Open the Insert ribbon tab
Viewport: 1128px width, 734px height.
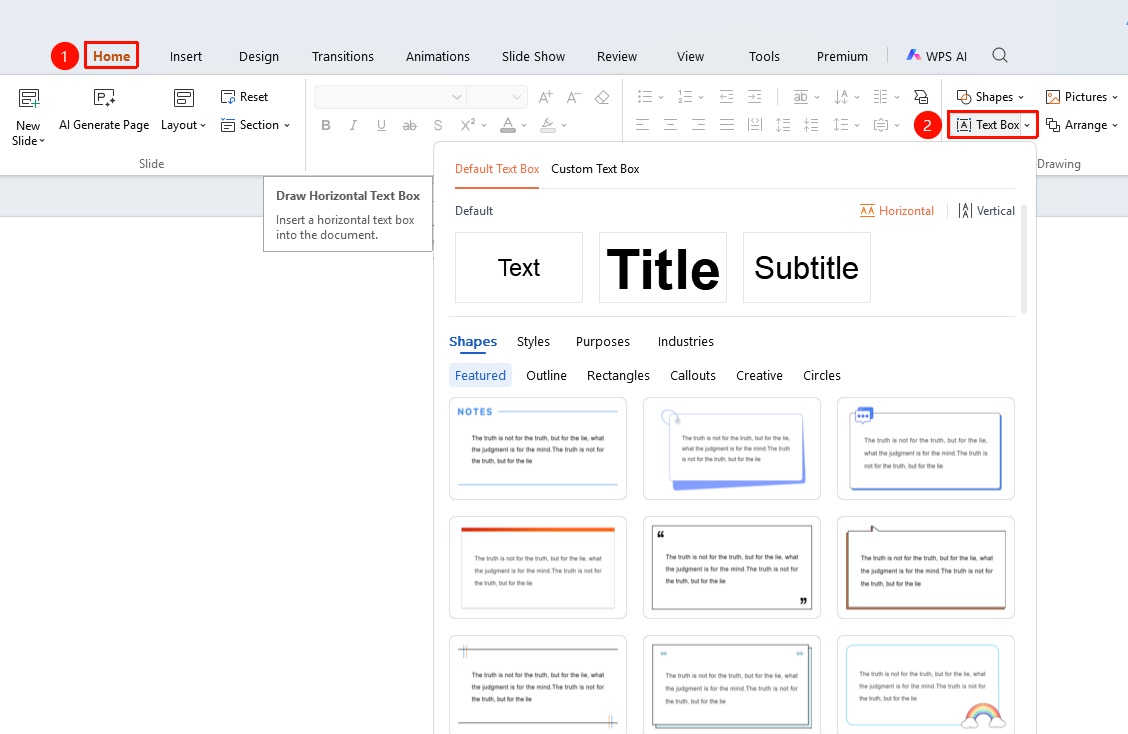(186, 56)
